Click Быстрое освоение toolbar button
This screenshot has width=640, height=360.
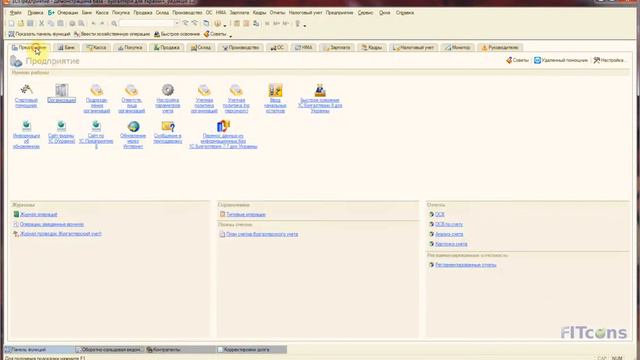pos(177,34)
